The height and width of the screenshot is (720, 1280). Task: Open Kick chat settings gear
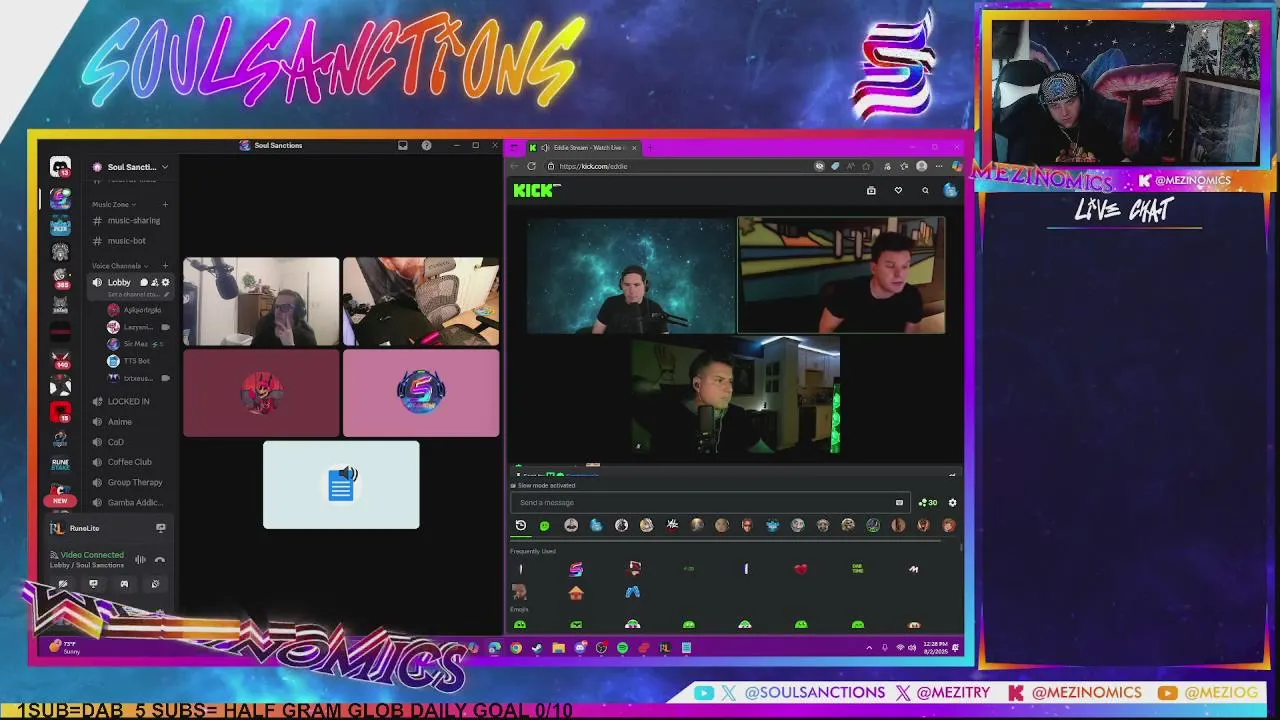pos(952,503)
